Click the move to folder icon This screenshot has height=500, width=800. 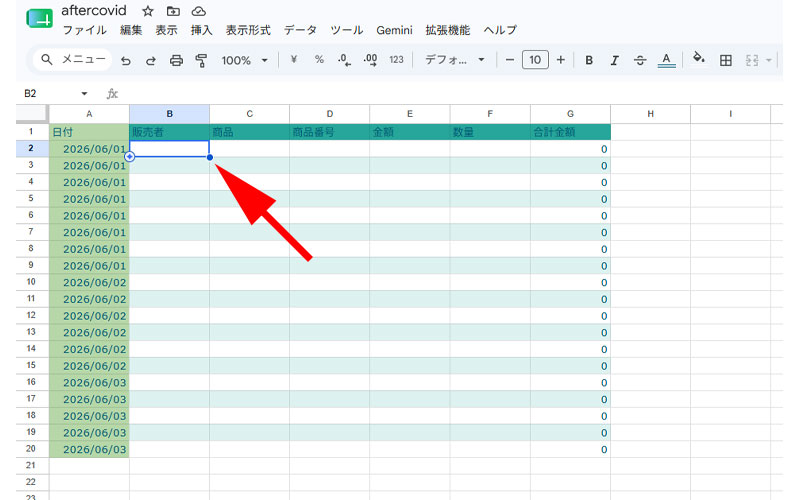pos(173,11)
